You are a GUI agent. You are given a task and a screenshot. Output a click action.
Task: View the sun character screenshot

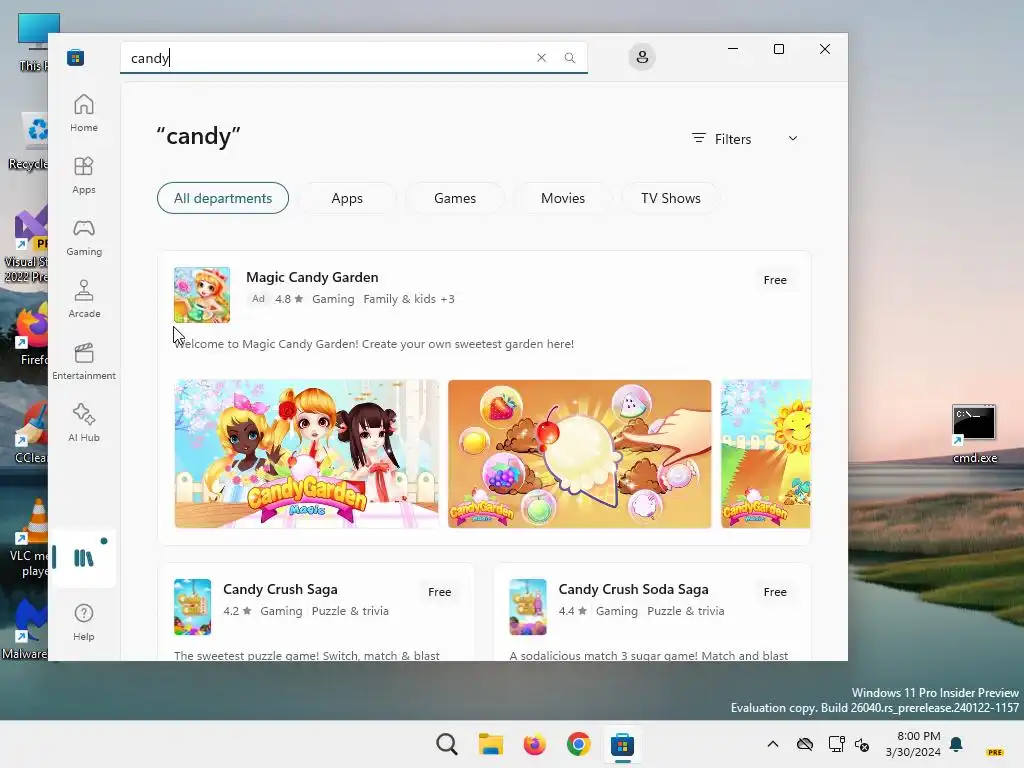(x=765, y=454)
